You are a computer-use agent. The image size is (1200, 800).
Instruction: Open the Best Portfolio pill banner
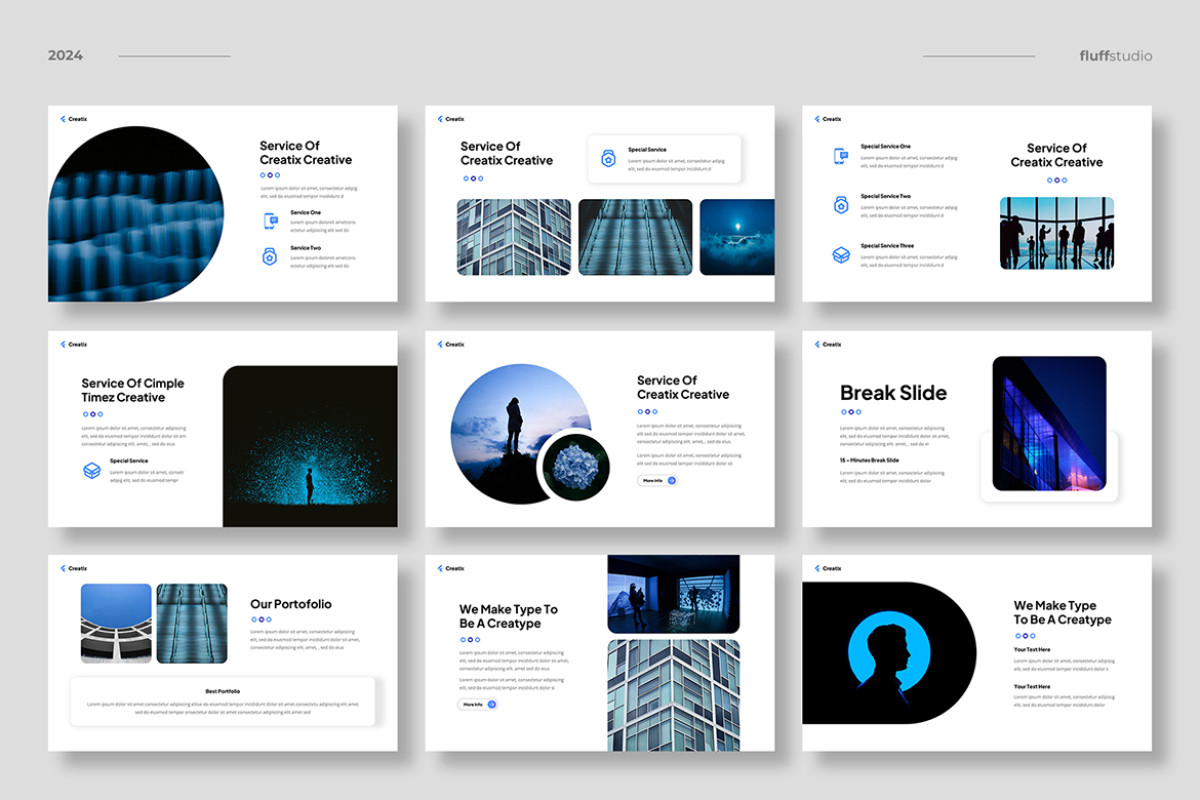pyautogui.click(x=222, y=700)
